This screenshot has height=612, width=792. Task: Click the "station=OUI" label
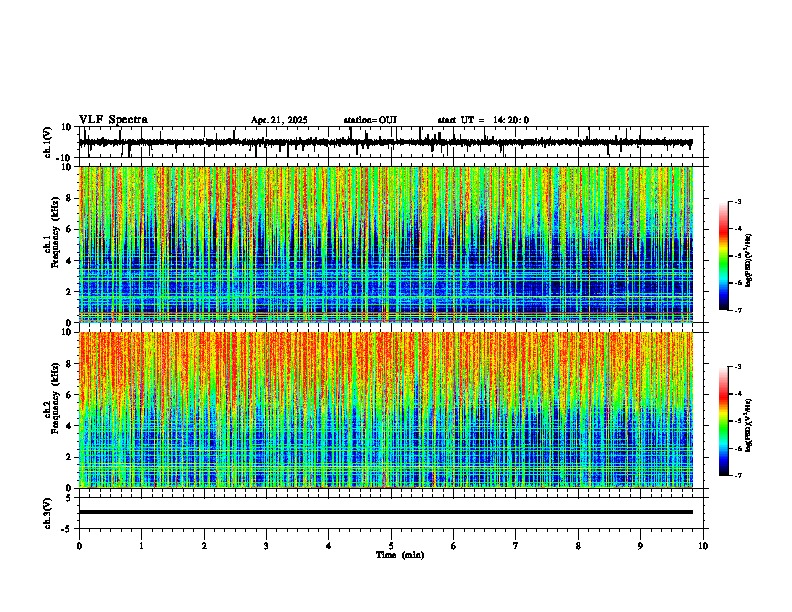(370, 120)
